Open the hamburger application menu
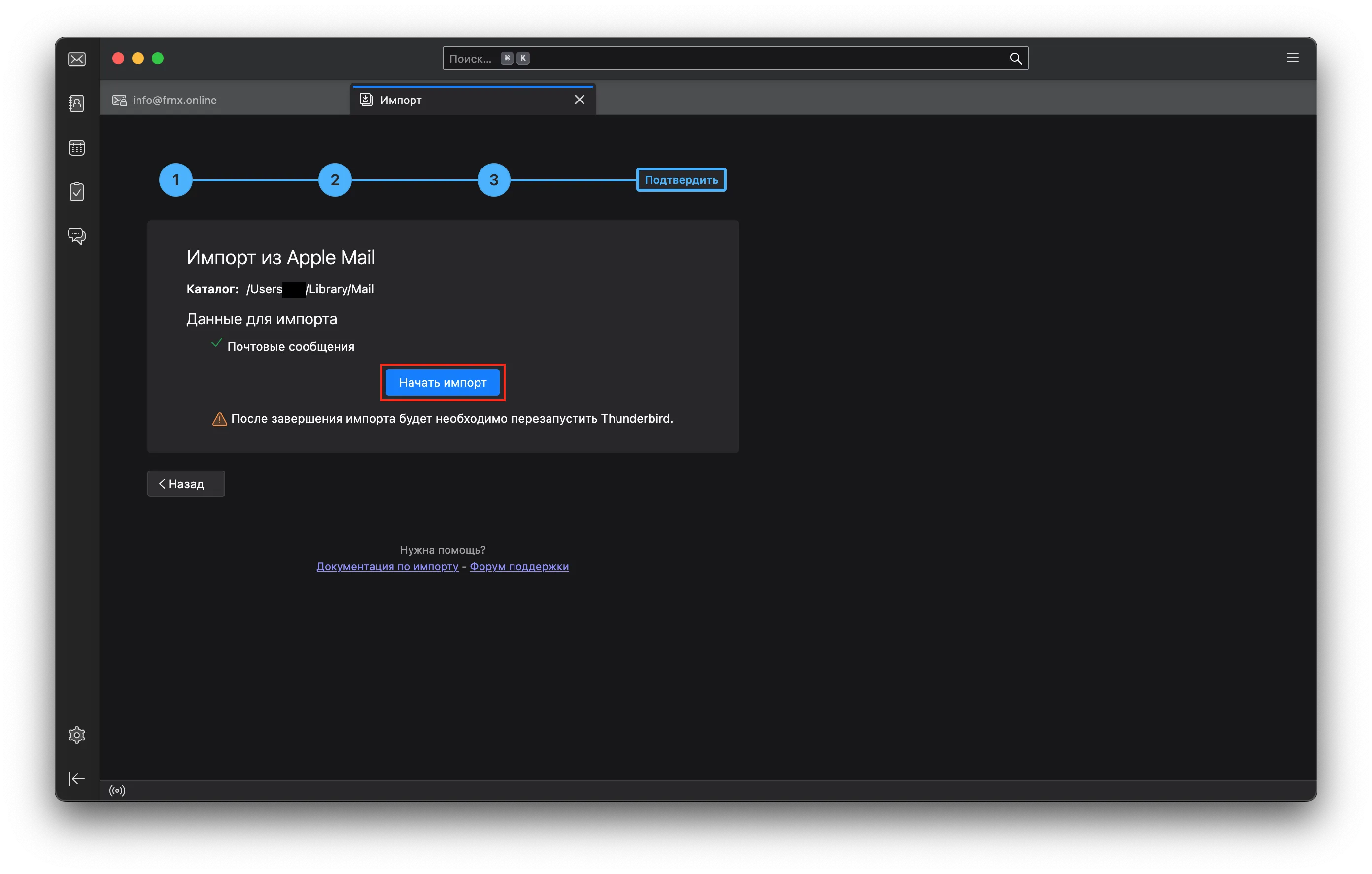 1292,58
